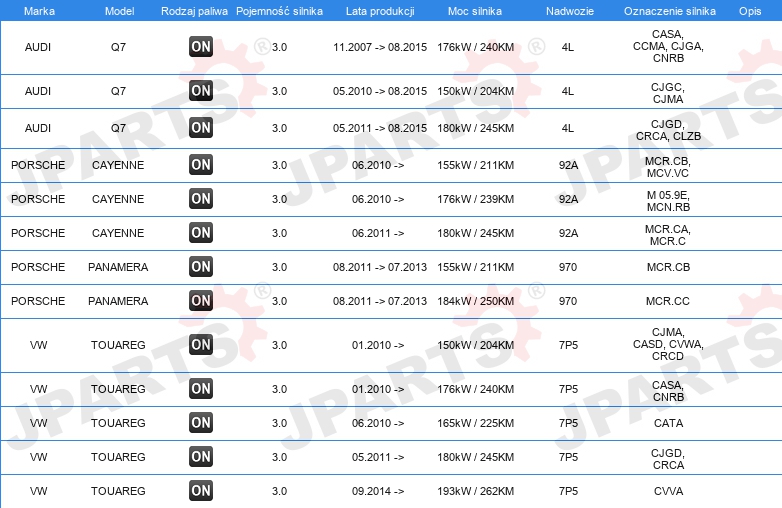Screen dimensions: 782x508
Task: Click PORSCHE brand in the MCR.CC row
Action: click(x=38, y=301)
